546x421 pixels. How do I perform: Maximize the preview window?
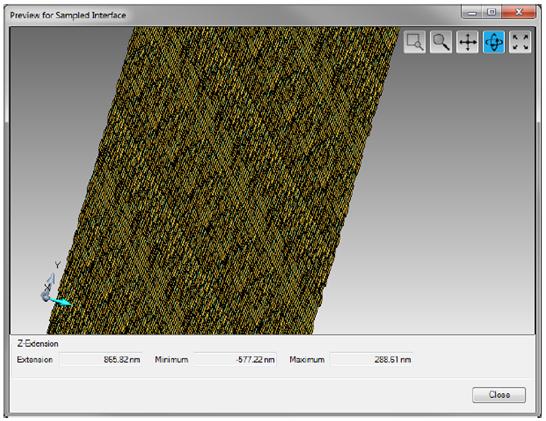492,12
